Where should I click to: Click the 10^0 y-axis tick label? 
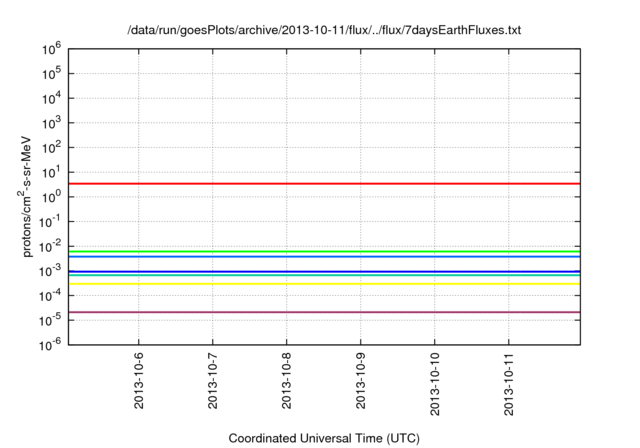coord(51,197)
